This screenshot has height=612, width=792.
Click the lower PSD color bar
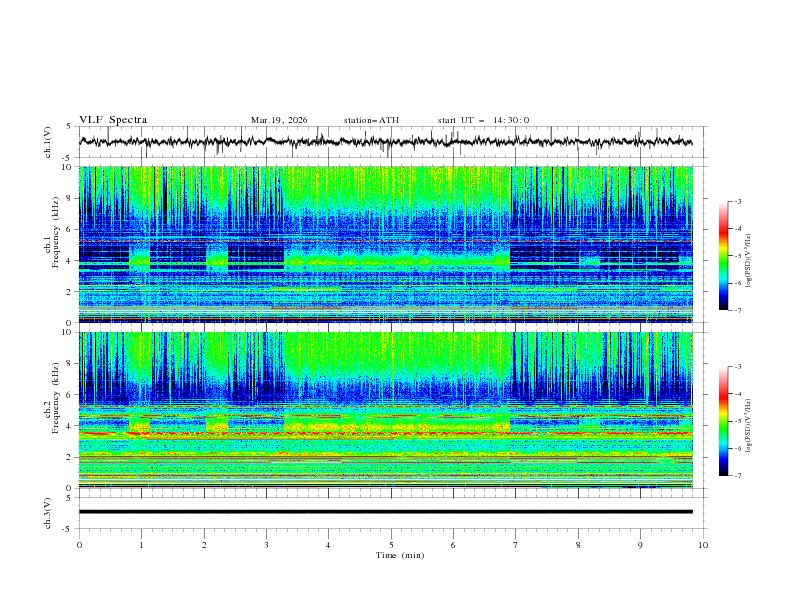723,421
